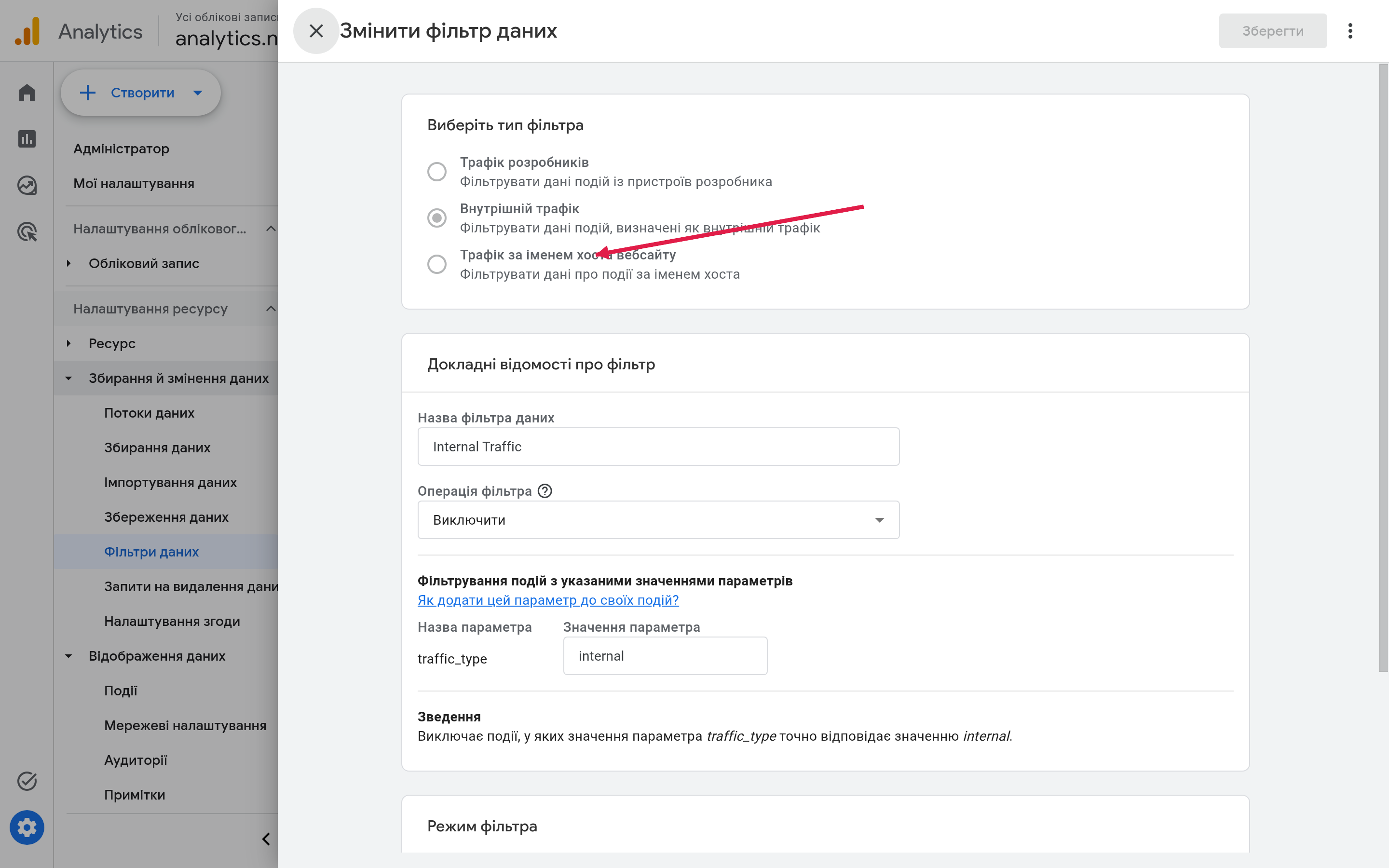Select the Внутрішній трафік radio button
This screenshot has height=868, width=1389.
coord(437,218)
